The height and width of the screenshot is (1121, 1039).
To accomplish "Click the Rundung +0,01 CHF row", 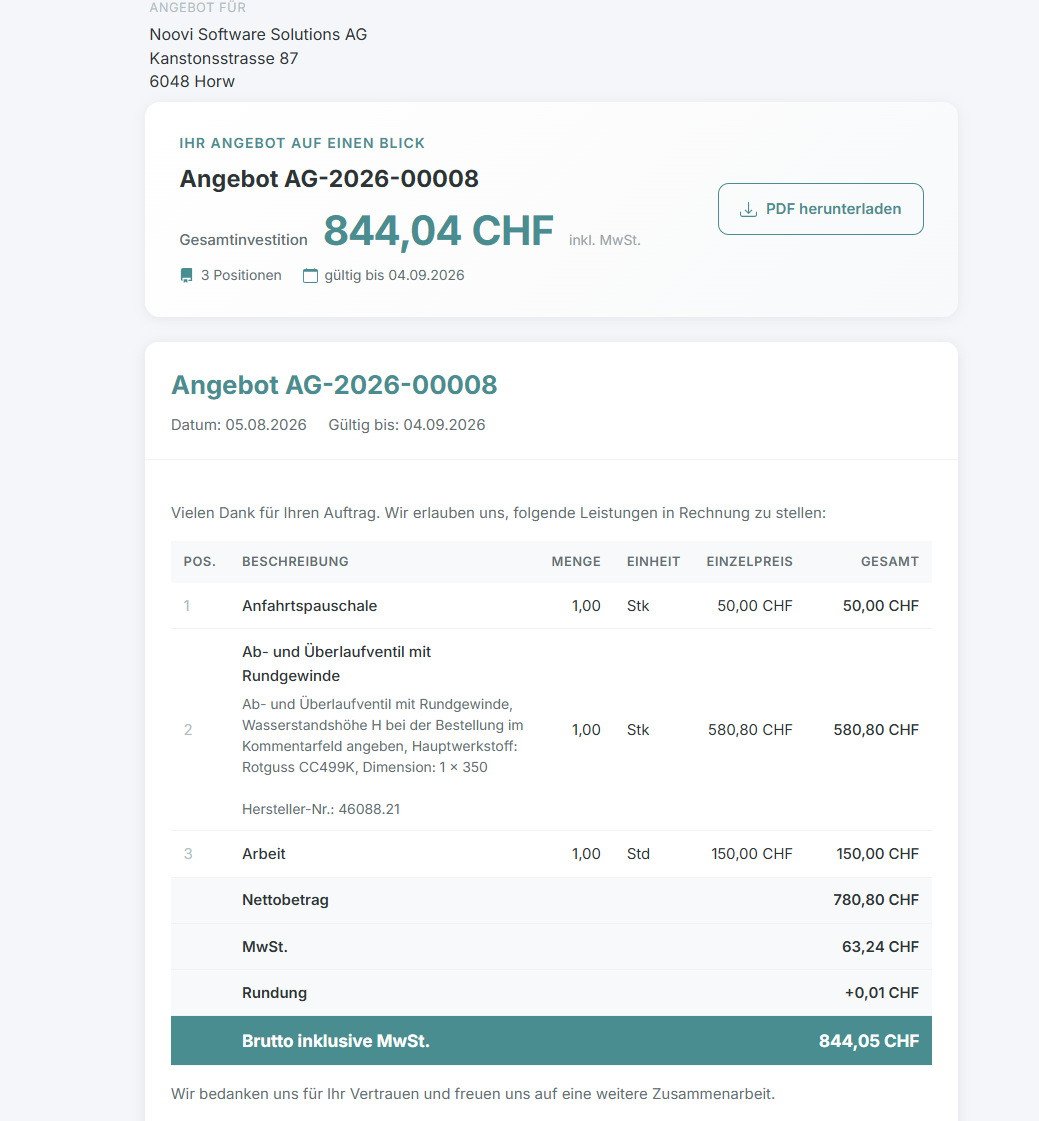I will click(x=551, y=993).
